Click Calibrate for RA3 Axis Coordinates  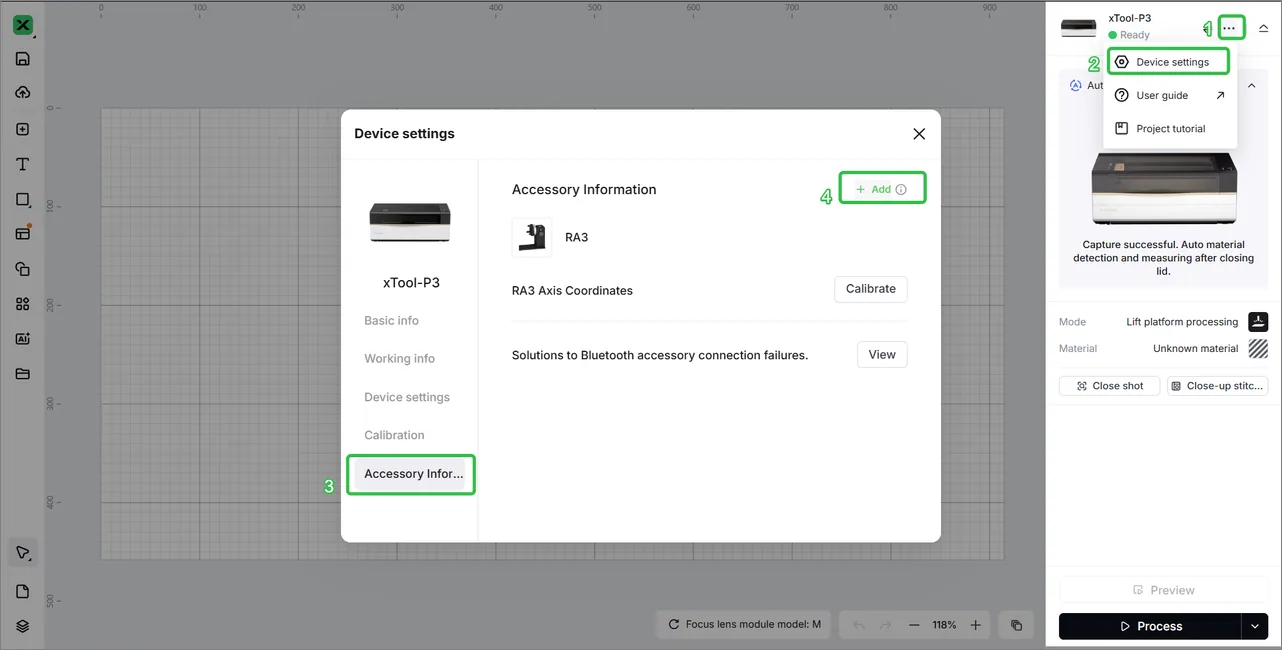pos(871,289)
